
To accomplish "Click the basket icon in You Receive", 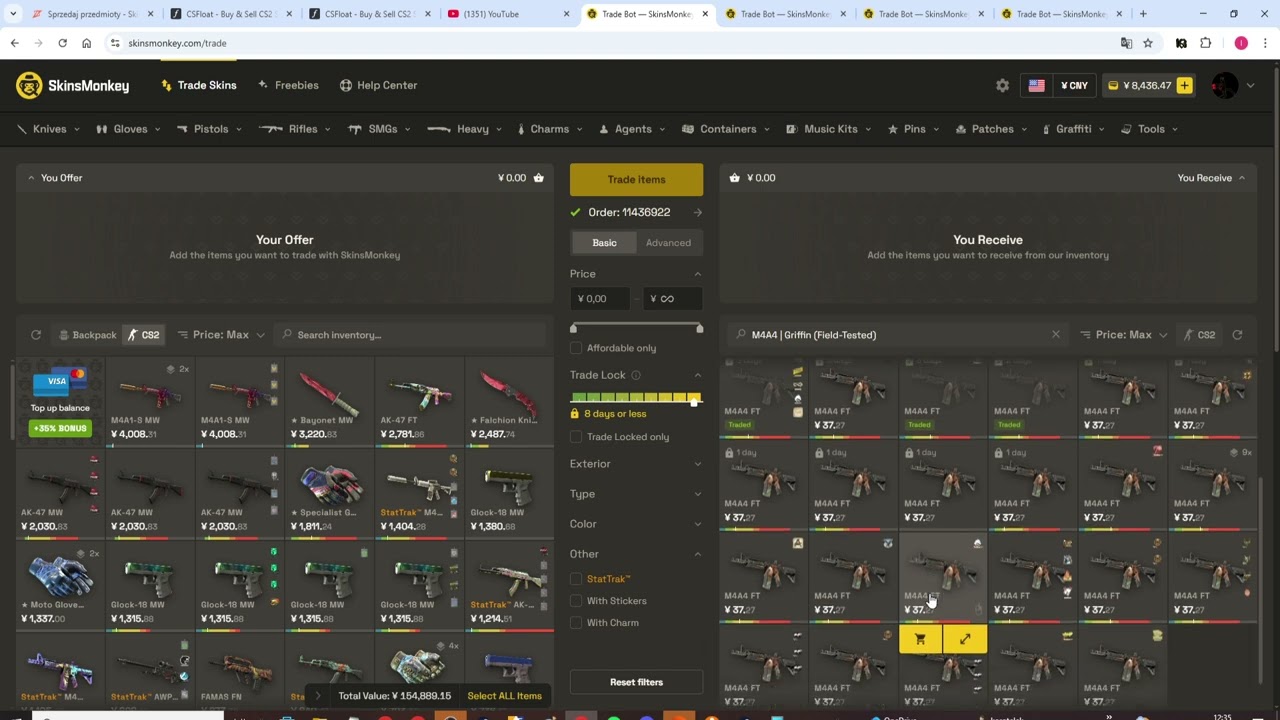I will click(x=735, y=178).
